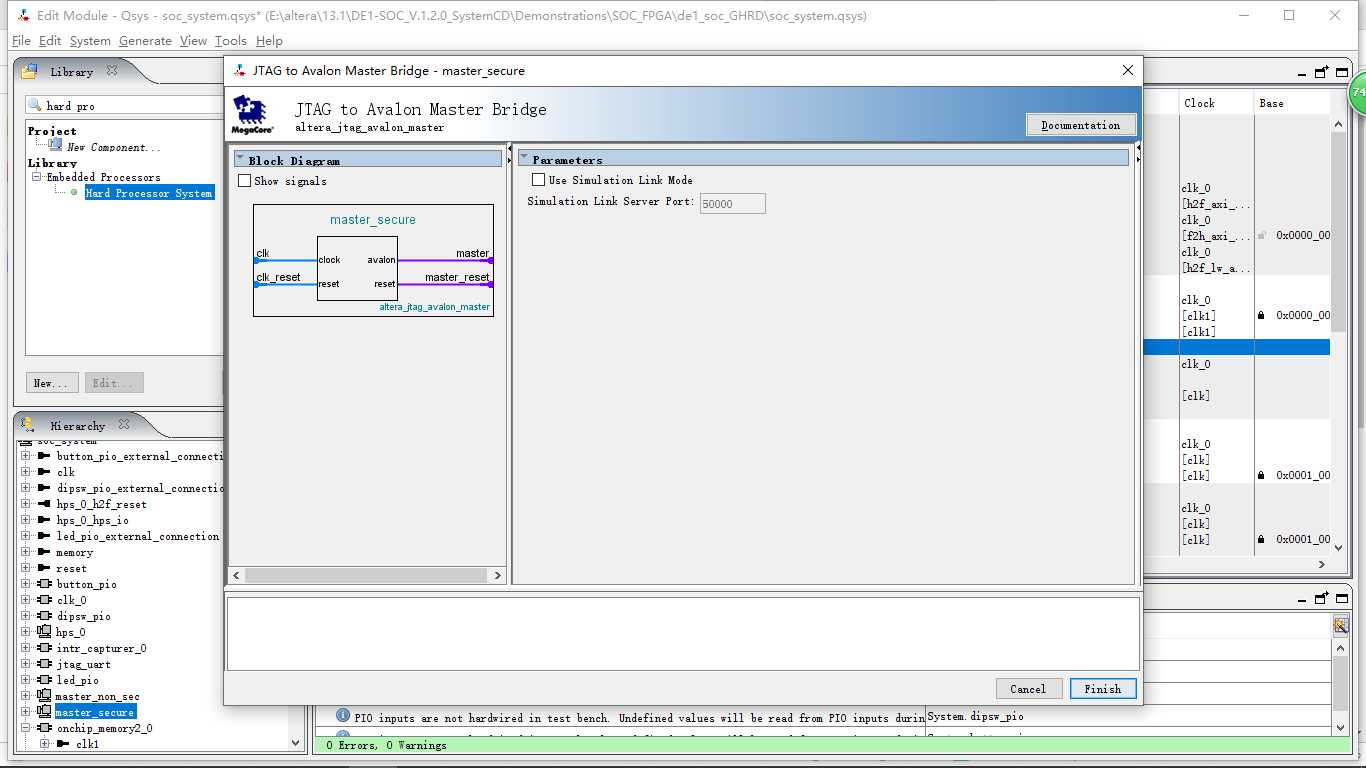Click the detach icon of the System Contents panel

[1321, 72]
